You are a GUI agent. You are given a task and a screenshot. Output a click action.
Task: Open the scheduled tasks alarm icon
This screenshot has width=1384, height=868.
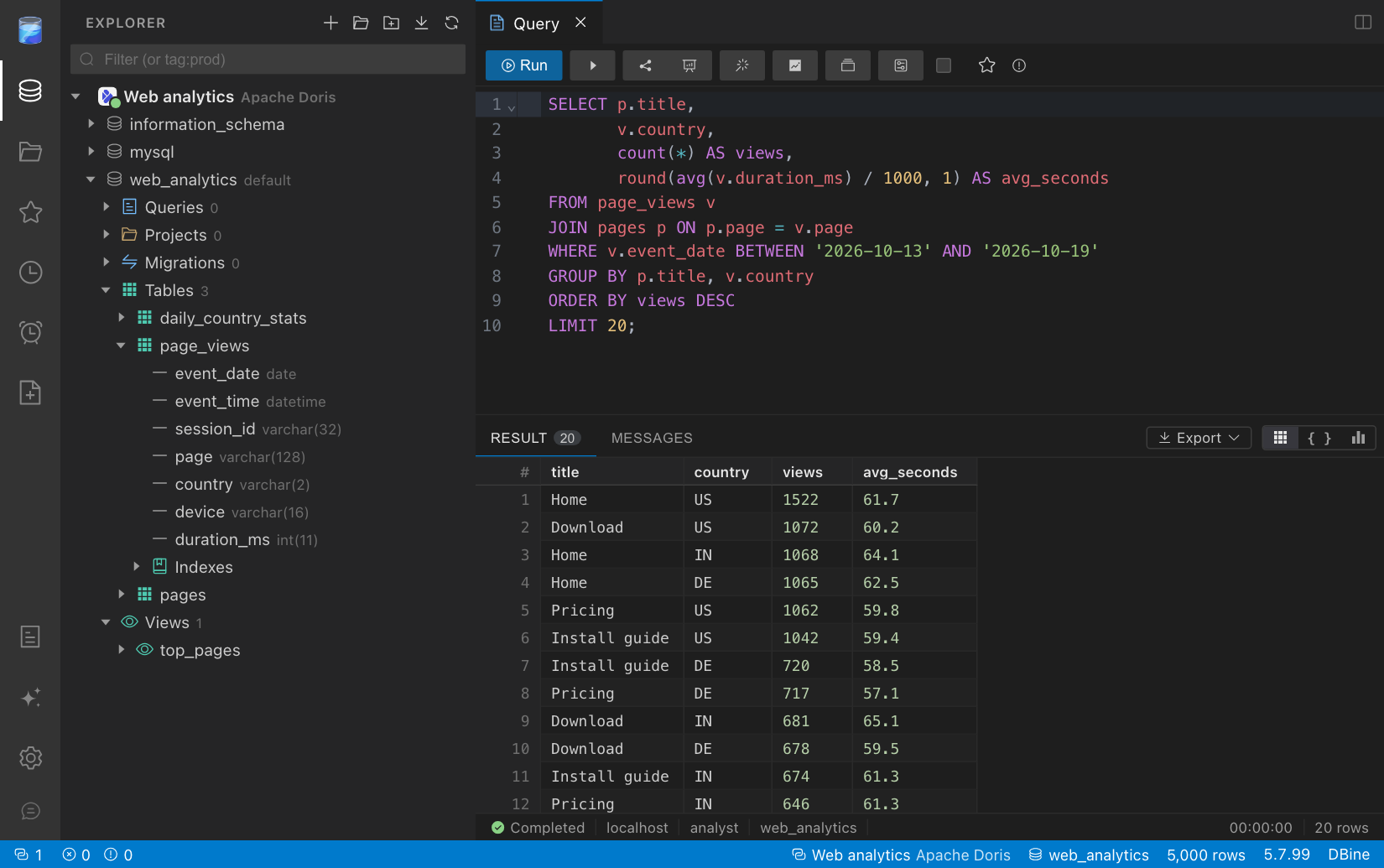coord(30,333)
